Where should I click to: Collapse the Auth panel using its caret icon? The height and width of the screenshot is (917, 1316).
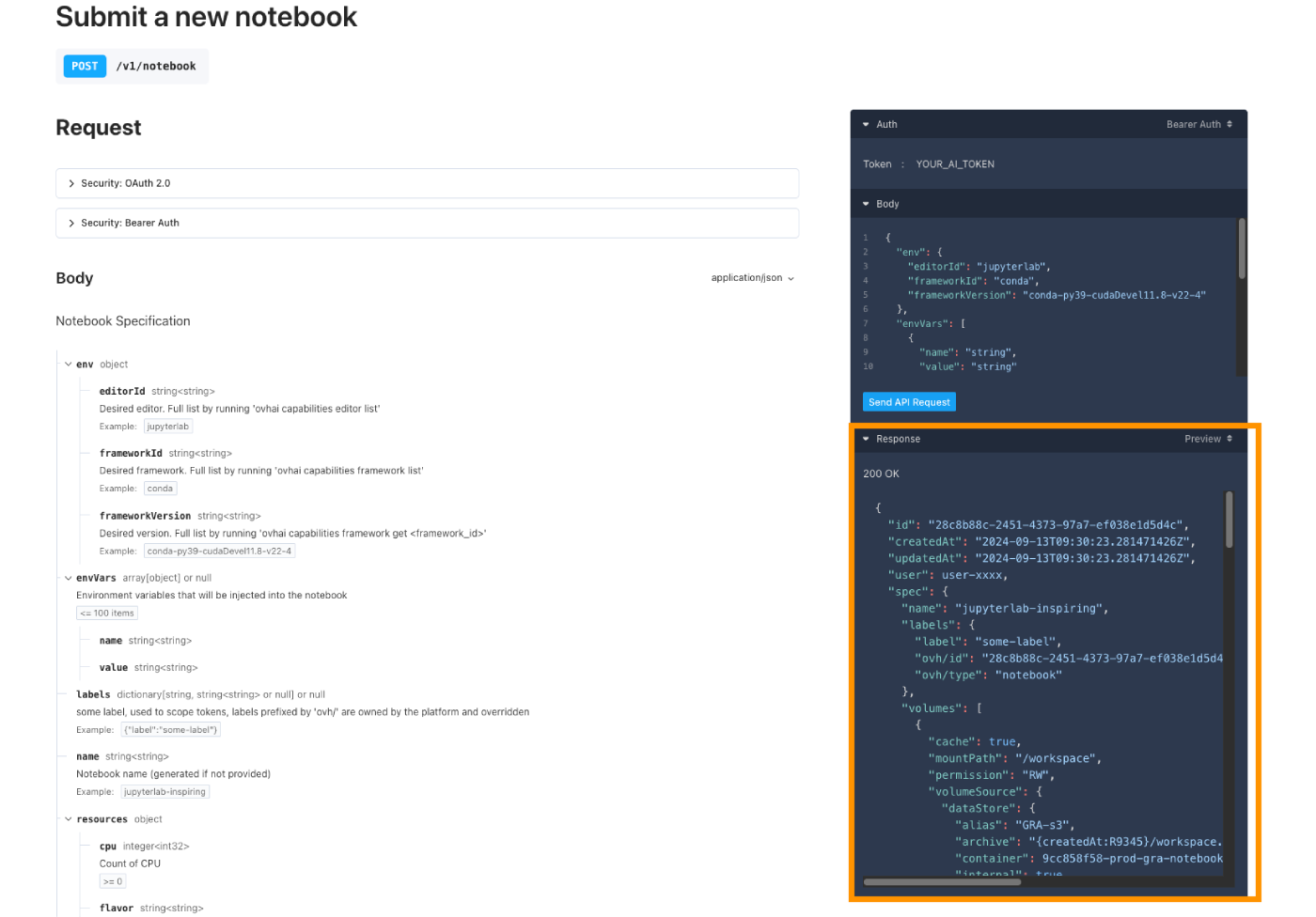click(x=866, y=124)
